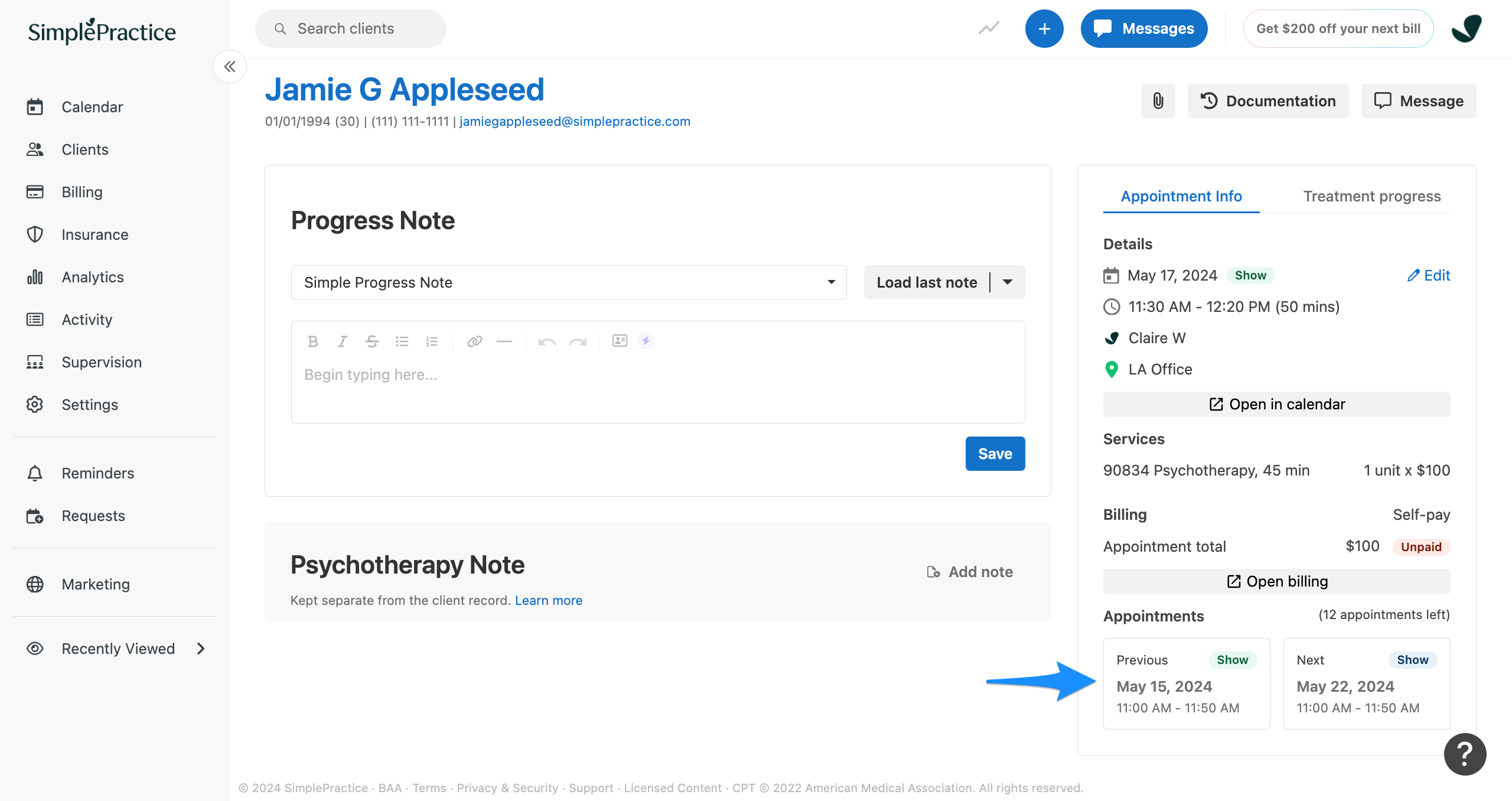Go to Analytics in sidebar menu

coord(93,277)
